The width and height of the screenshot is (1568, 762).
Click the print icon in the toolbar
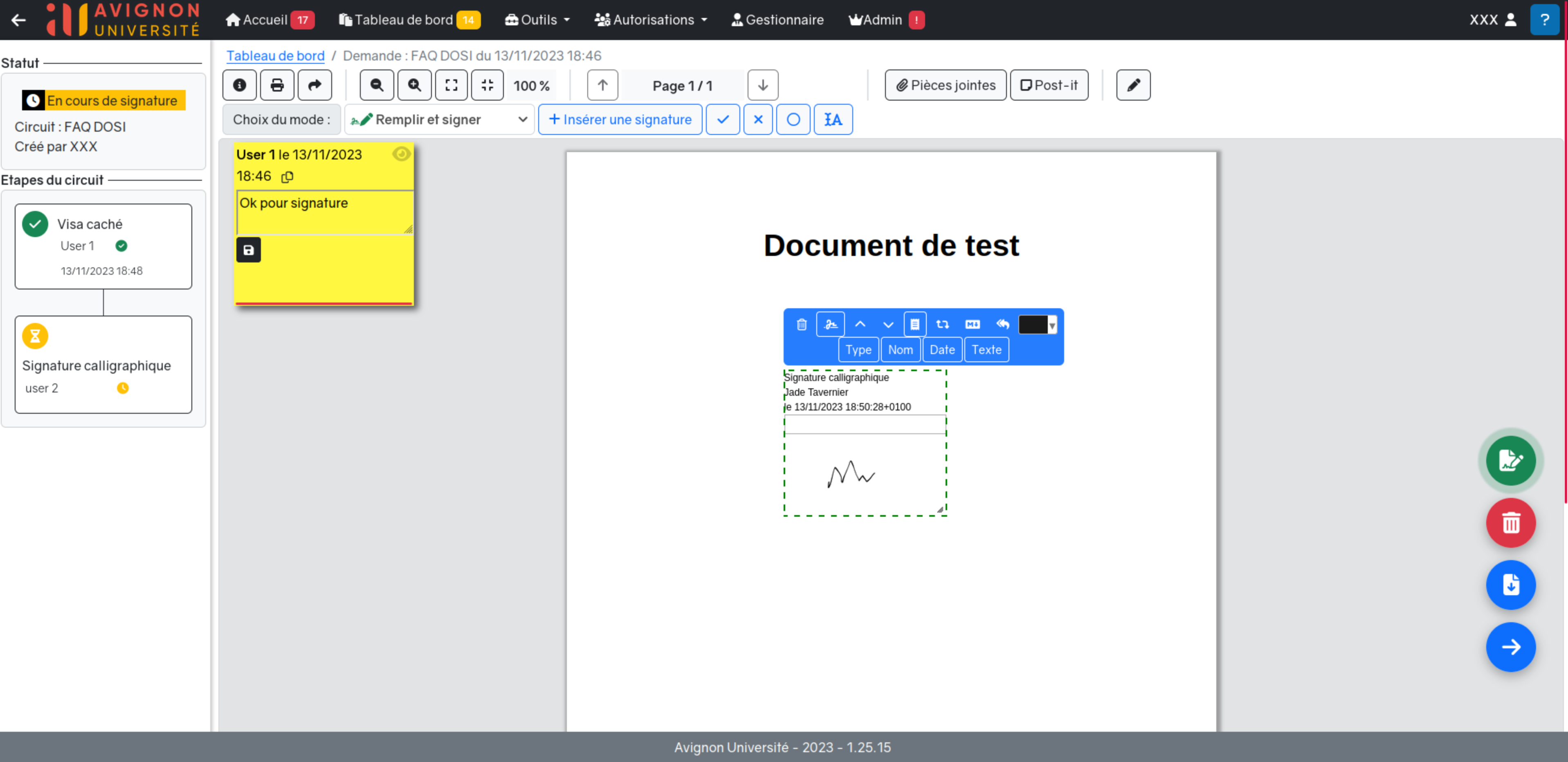click(x=277, y=85)
